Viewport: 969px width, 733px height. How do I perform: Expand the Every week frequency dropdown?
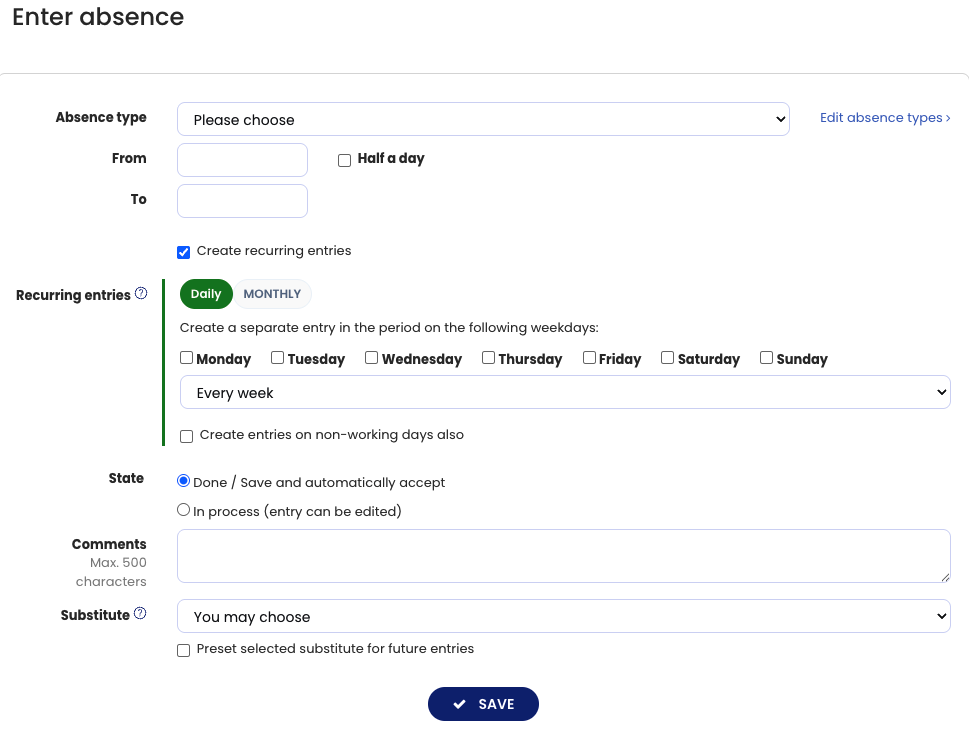tap(565, 393)
